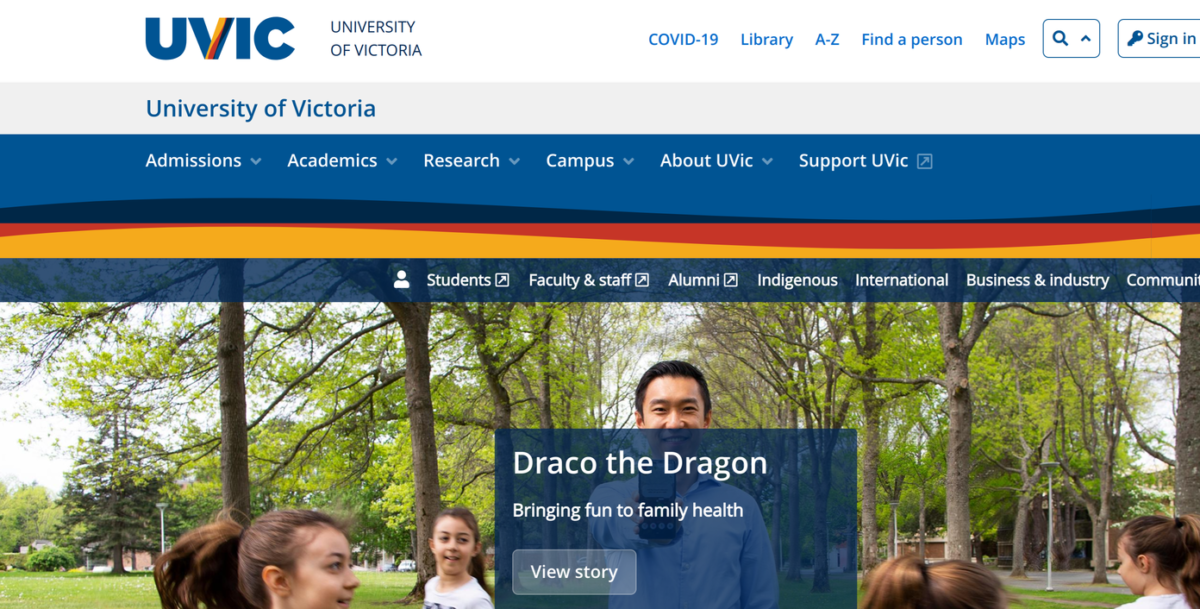Image resolution: width=1200 pixels, height=609 pixels.
Task: Click the View story button
Action: (574, 572)
